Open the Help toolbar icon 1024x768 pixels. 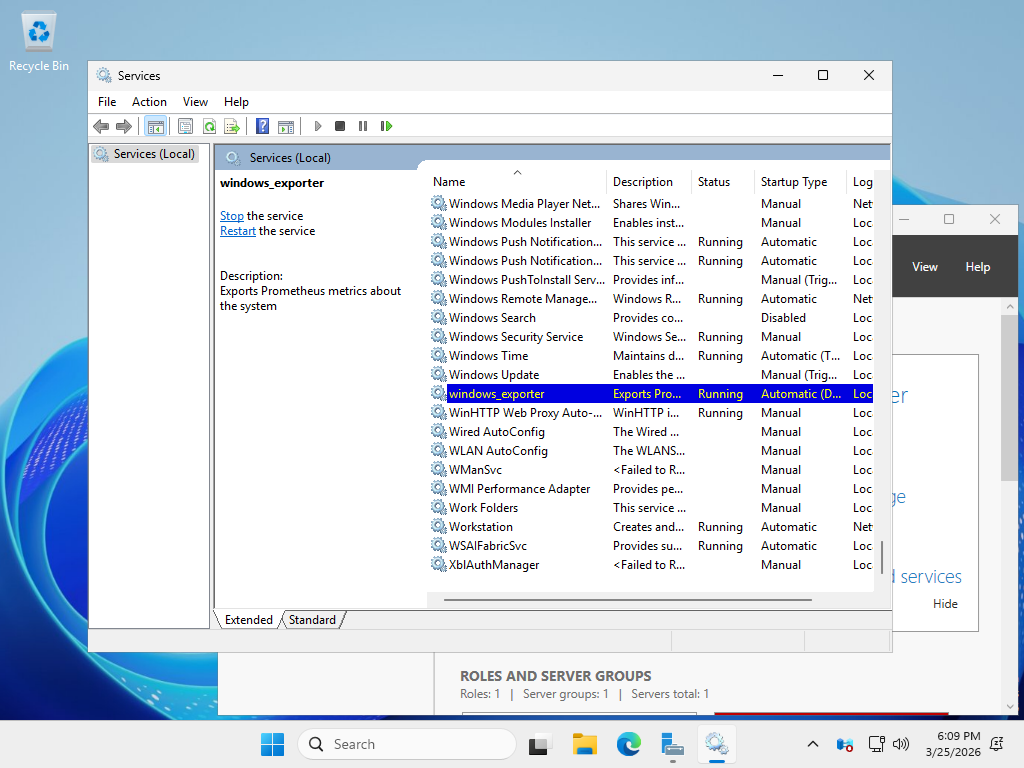click(x=263, y=126)
